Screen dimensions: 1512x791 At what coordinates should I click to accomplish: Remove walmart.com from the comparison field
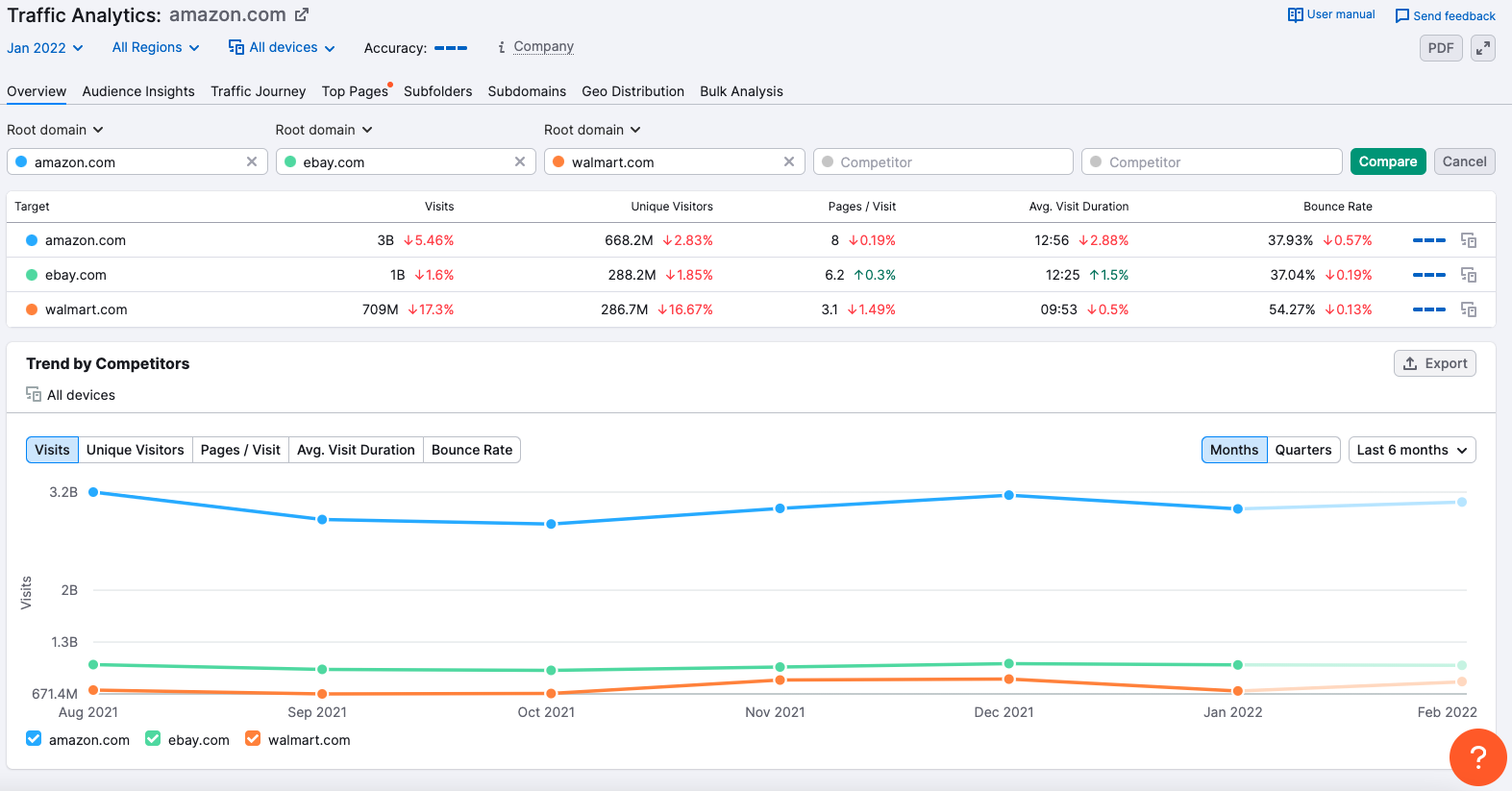[789, 161]
